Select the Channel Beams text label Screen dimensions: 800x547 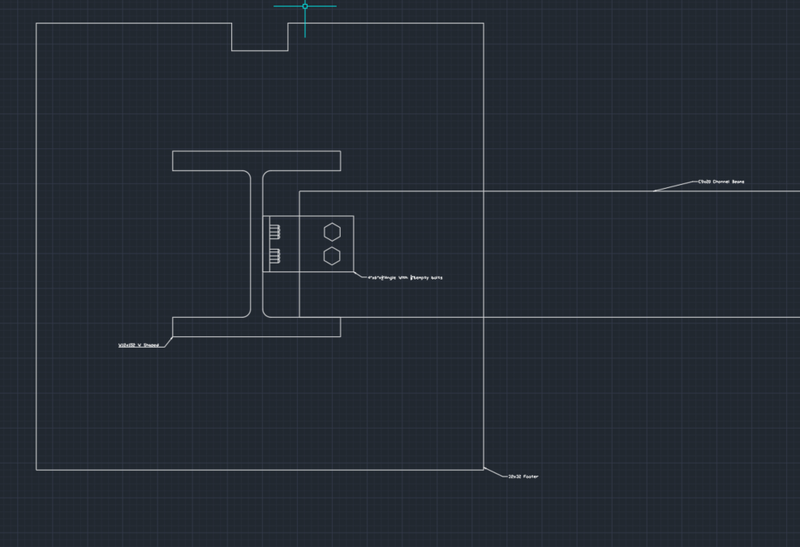tap(721, 182)
